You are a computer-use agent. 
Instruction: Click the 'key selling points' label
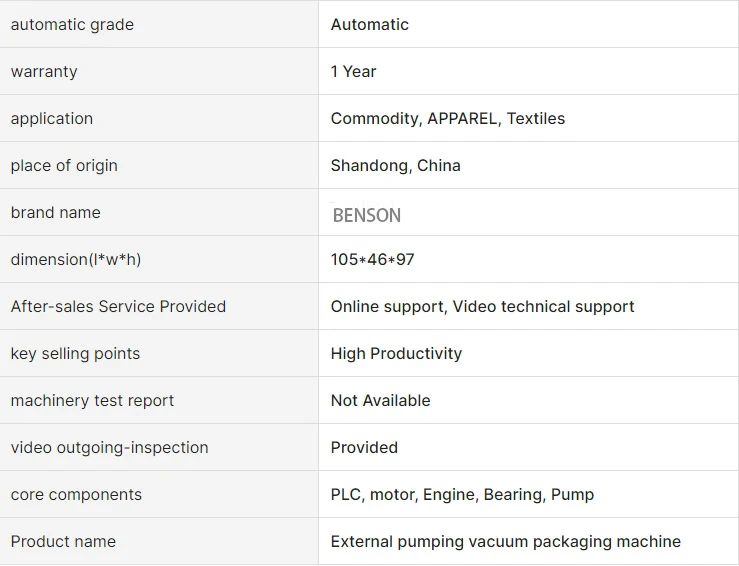pos(75,354)
